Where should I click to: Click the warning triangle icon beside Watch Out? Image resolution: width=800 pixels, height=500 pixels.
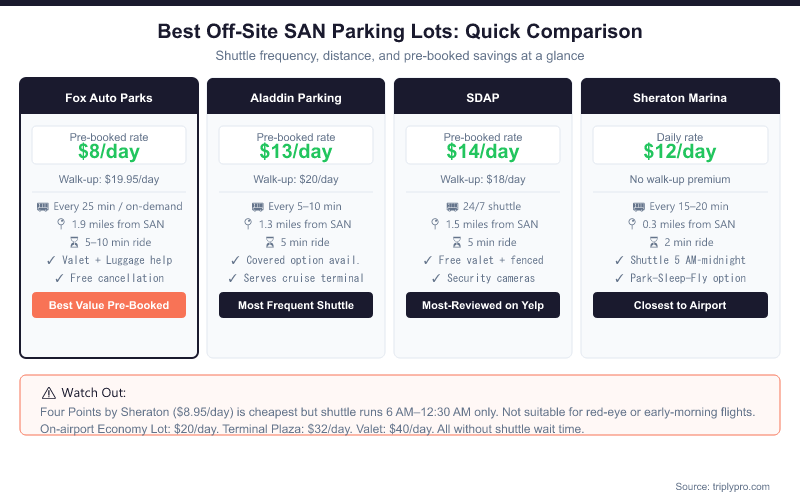click(48, 394)
